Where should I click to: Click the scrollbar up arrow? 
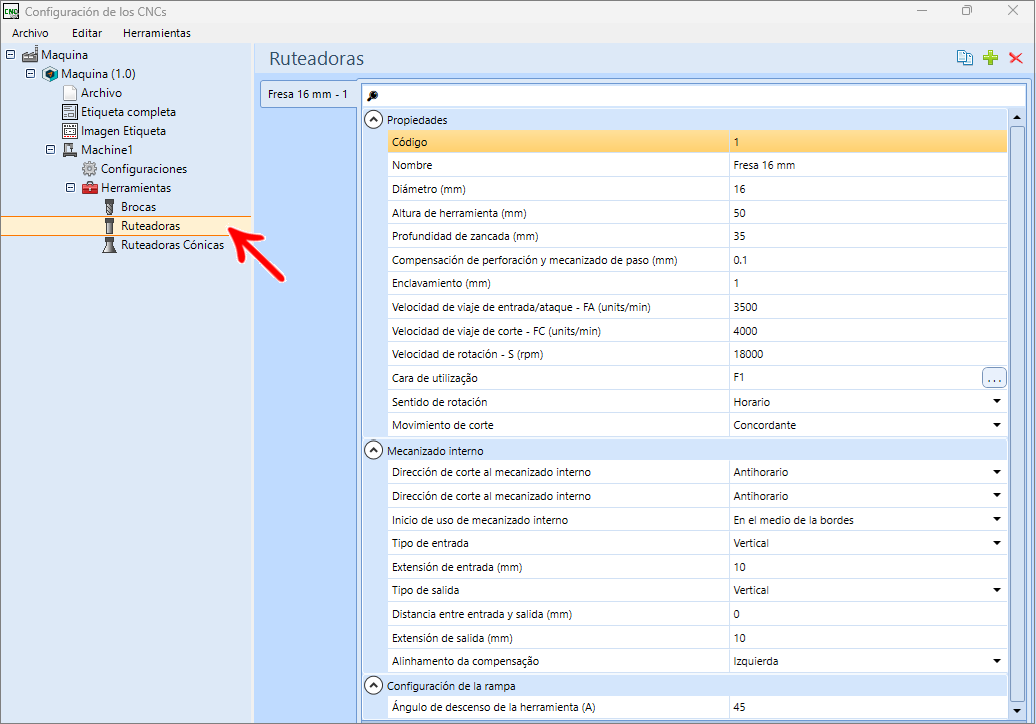pyautogui.click(x=1017, y=118)
